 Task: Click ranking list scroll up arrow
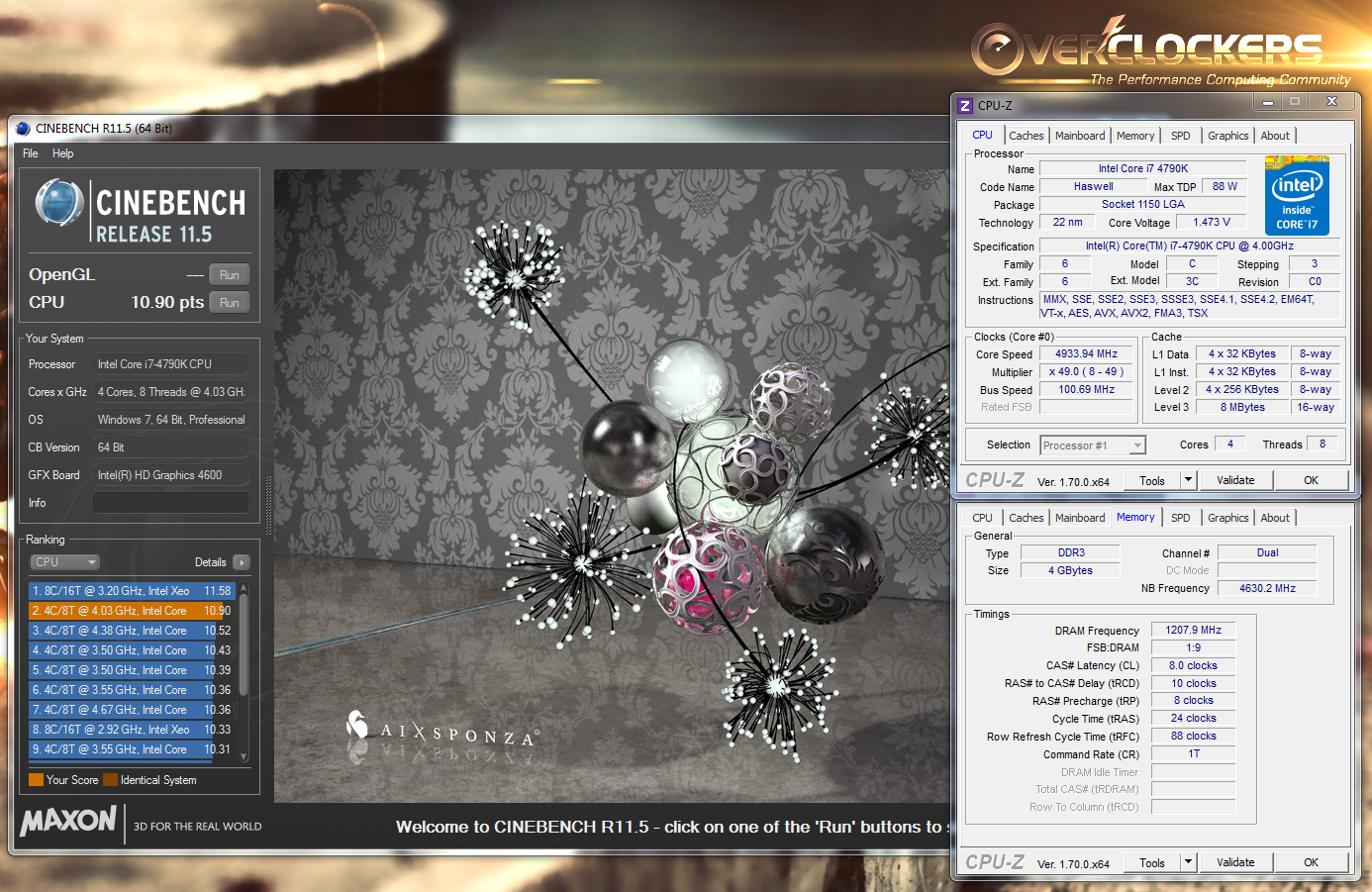tap(244, 588)
